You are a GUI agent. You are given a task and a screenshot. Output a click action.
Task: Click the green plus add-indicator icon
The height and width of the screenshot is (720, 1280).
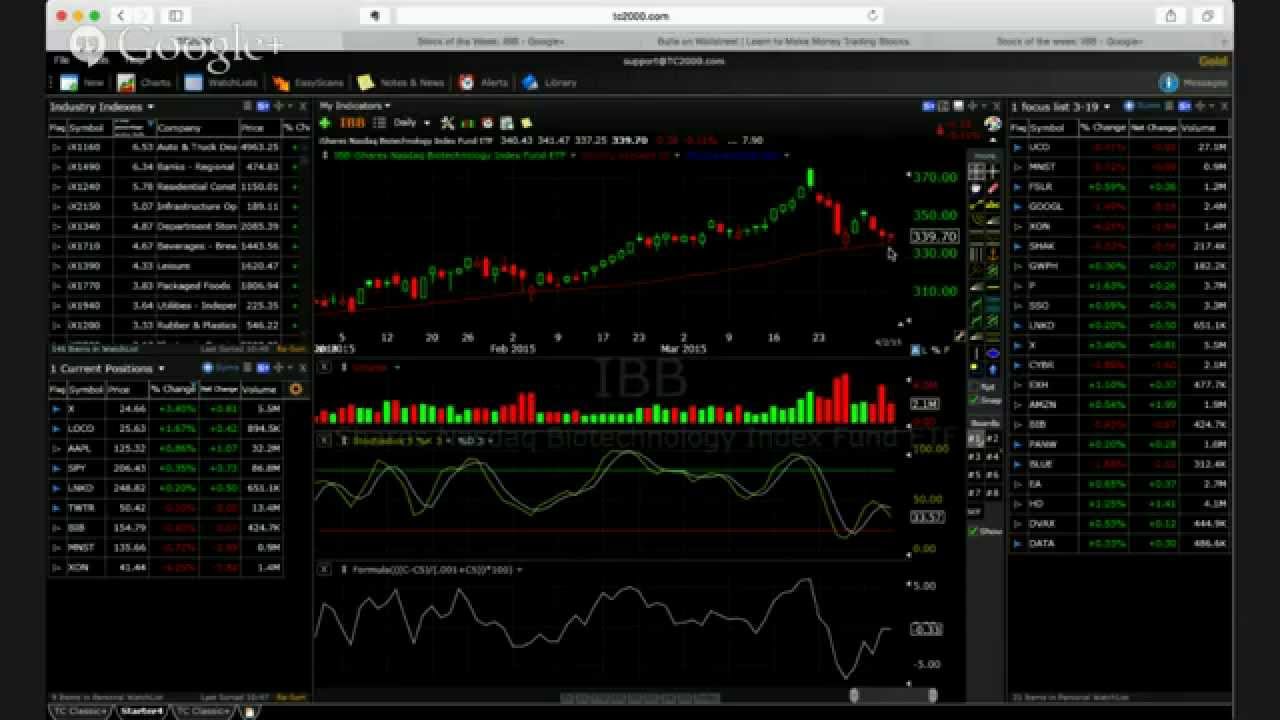tap(325, 123)
